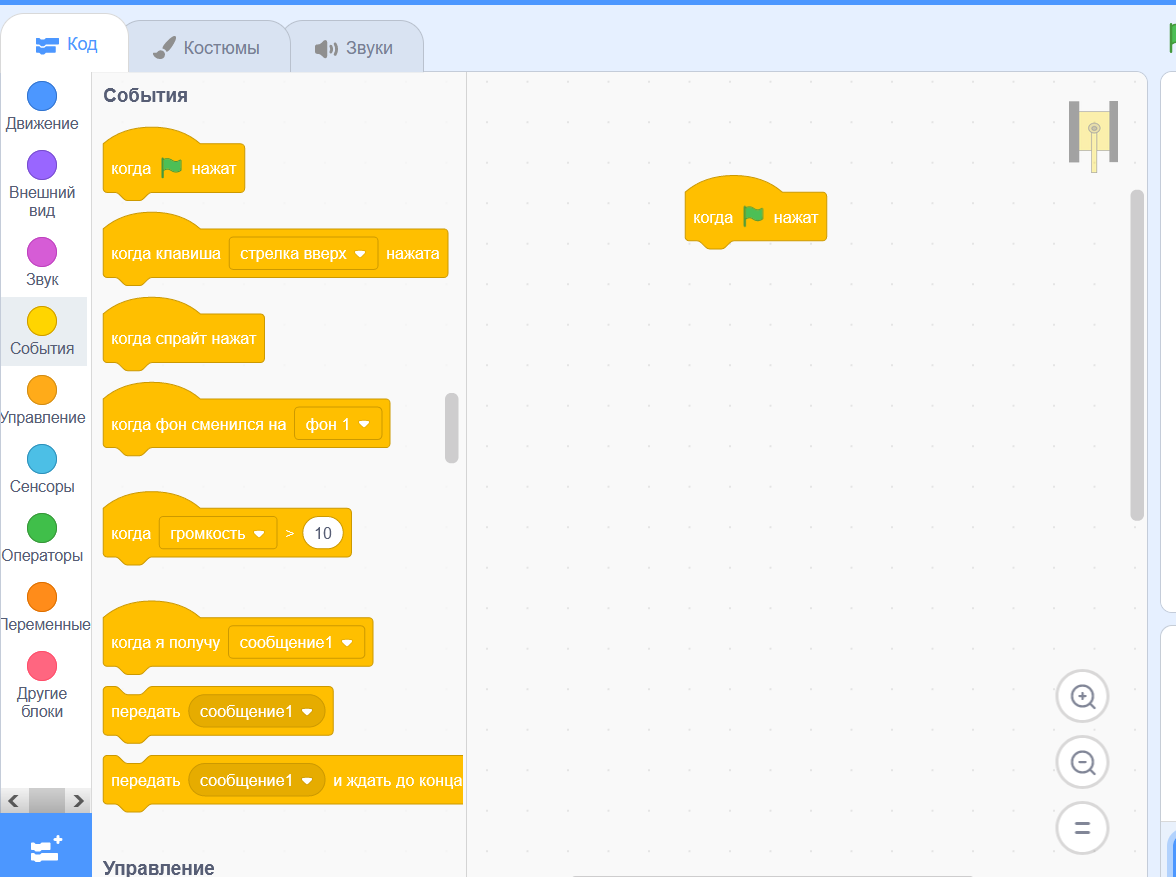1176x877 pixels.
Task: Click the value field showing 10
Action: click(x=322, y=533)
